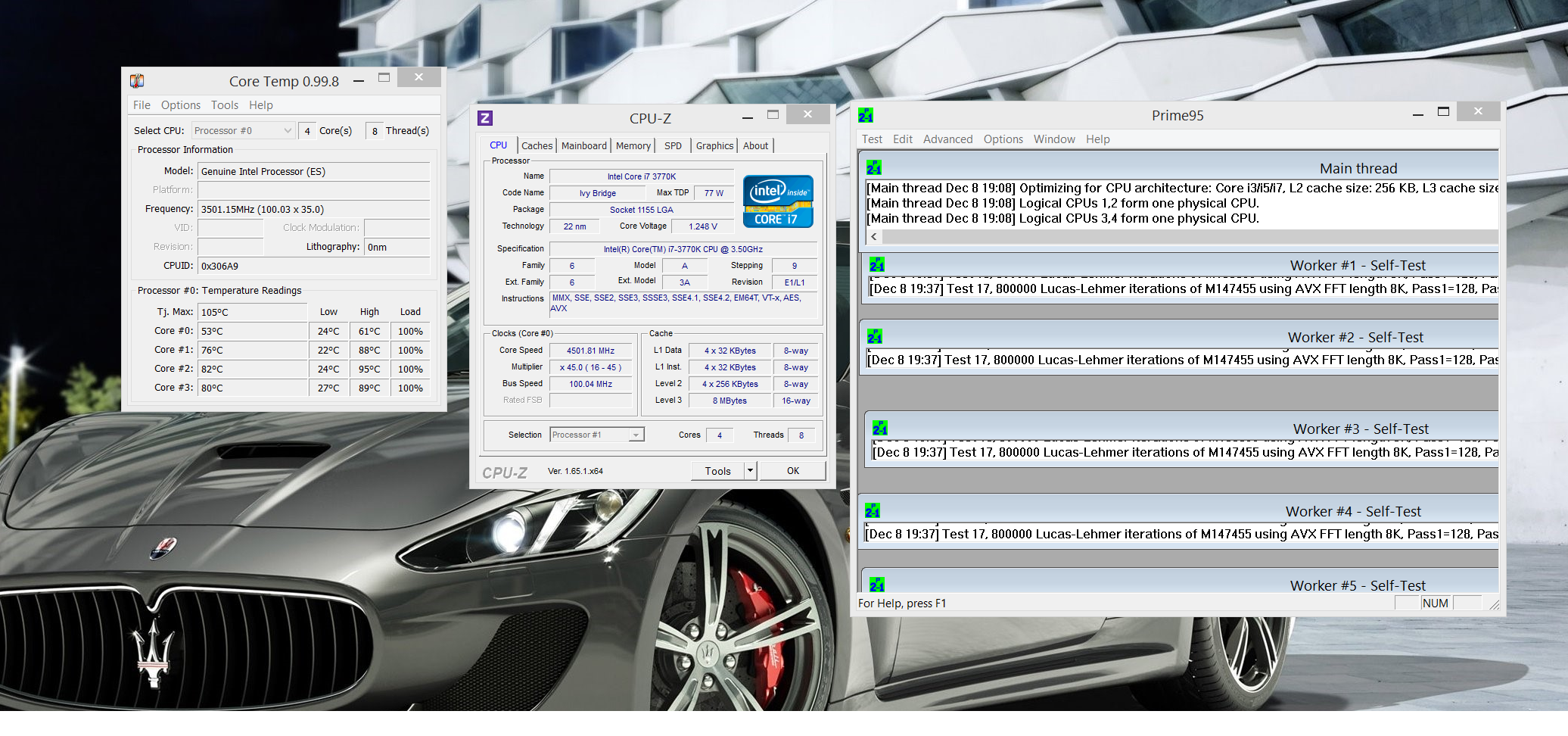1568x736 pixels.
Task: Click the Core #0 temperature value 53°C
Action: (253, 331)
